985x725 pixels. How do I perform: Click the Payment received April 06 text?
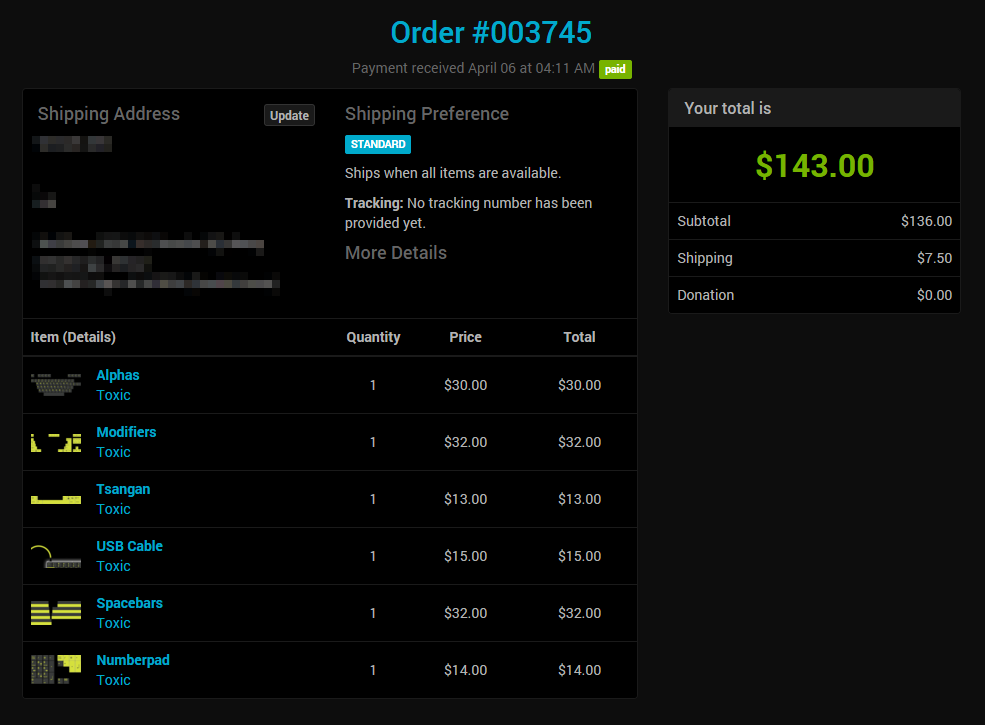click(x=473, y=68)
